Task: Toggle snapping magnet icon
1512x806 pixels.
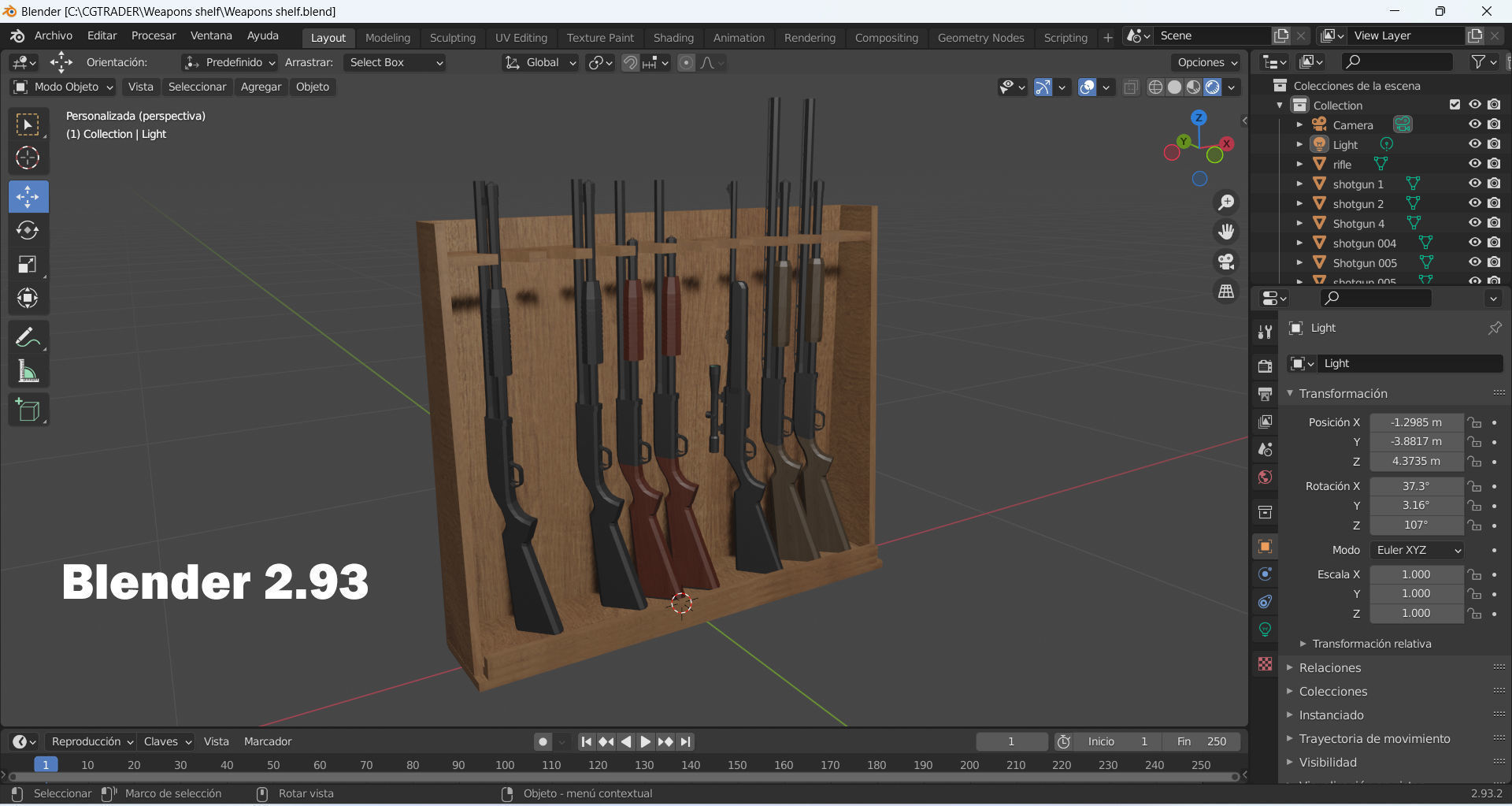Action: [x=630, y=63]
